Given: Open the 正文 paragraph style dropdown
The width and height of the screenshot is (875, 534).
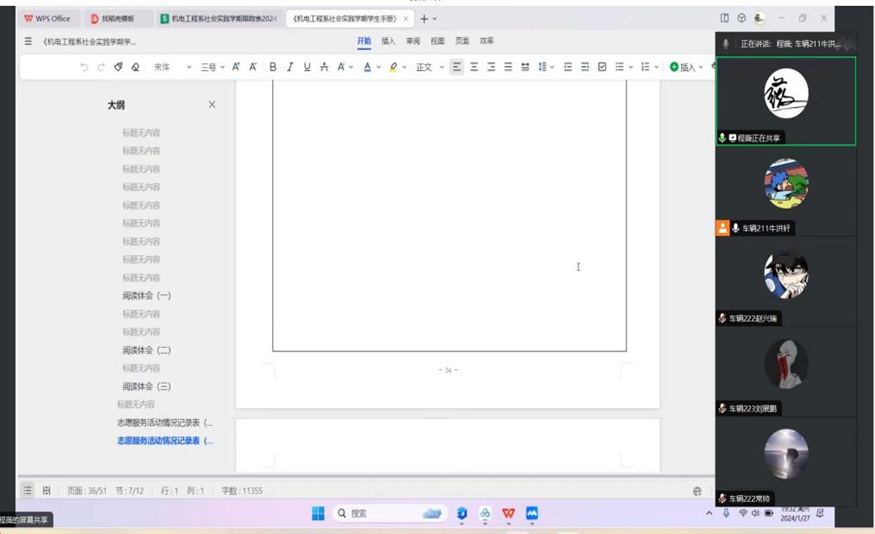Looking at the screenshot, I should 430,67.
